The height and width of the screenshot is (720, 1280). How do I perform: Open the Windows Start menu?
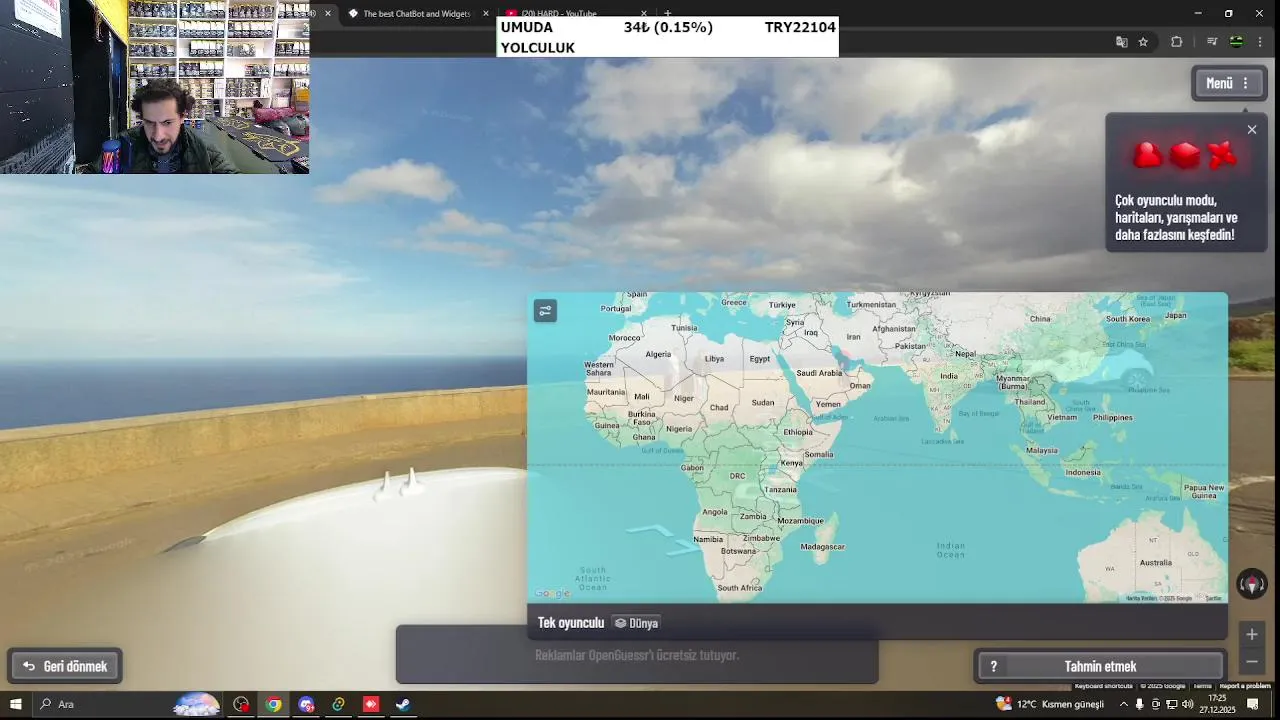point(15,704)
